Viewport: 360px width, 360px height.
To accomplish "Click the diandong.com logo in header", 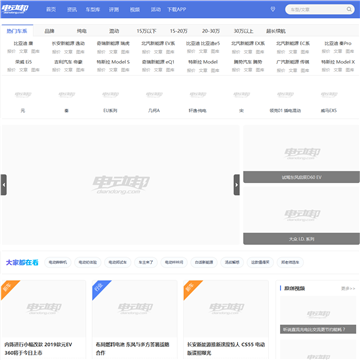I will click(x=15, y=9).
